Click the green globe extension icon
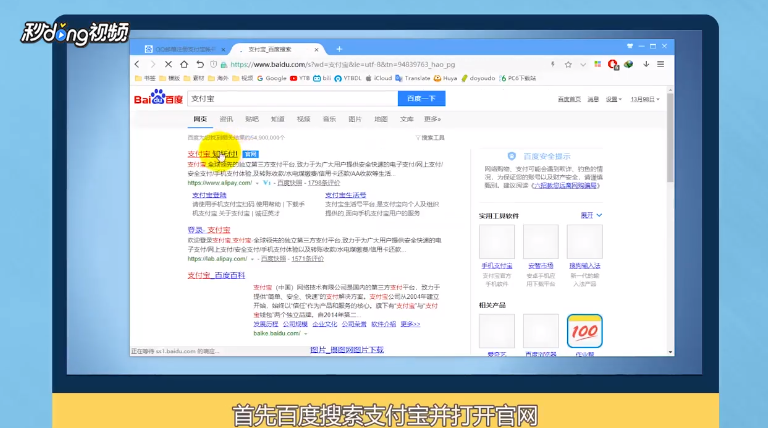Image resolution: width=768 pixels, height=428 pixels. tap(628, 64)
